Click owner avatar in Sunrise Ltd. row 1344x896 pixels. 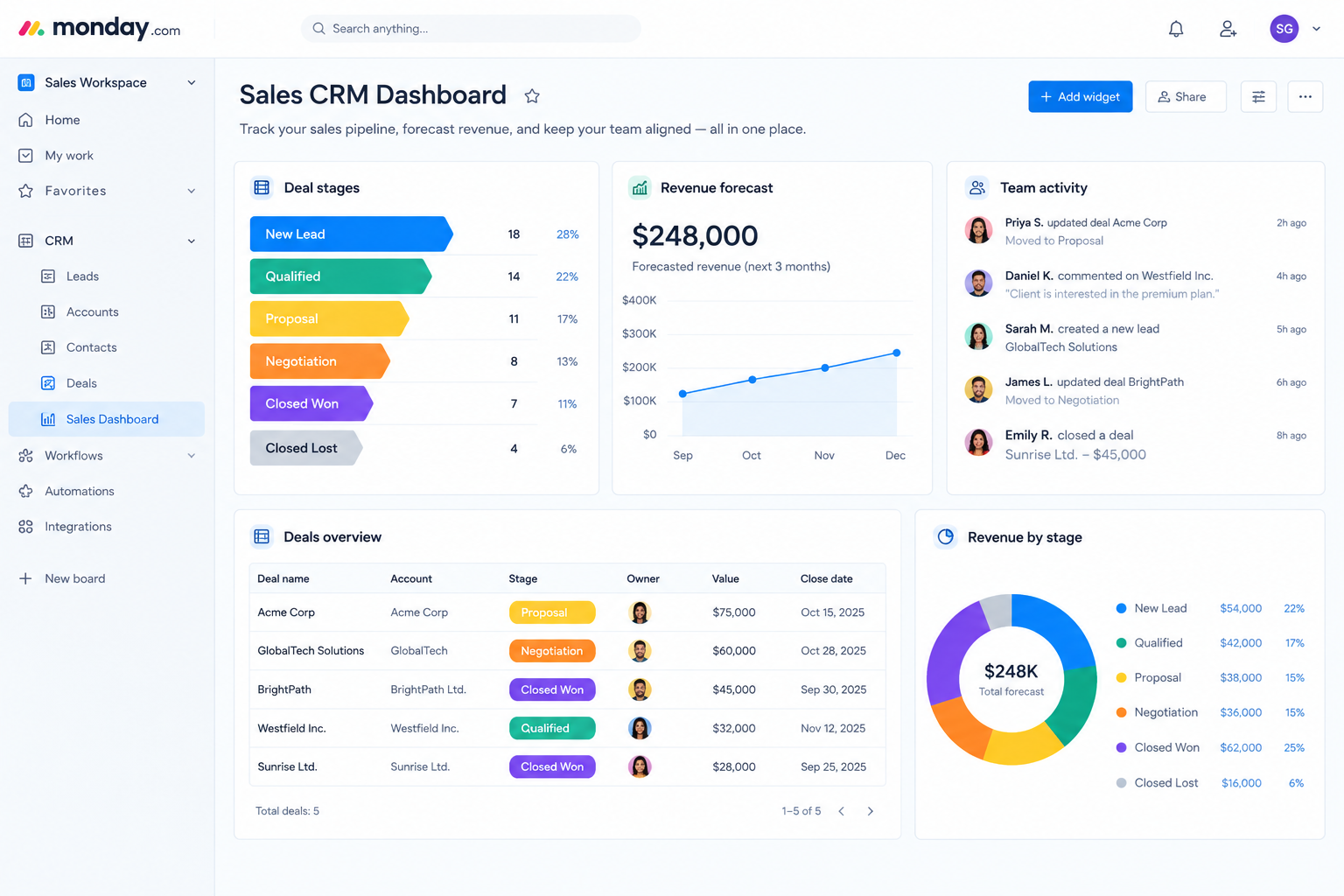(x=640, y=766)
